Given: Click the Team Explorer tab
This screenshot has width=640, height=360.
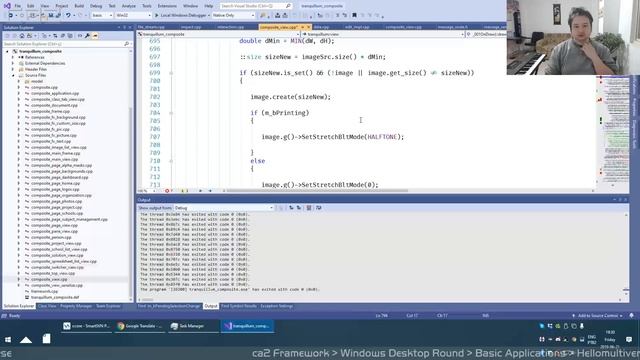Looking at the screenshot, I should pyautogui.click(x=108, y=306).
